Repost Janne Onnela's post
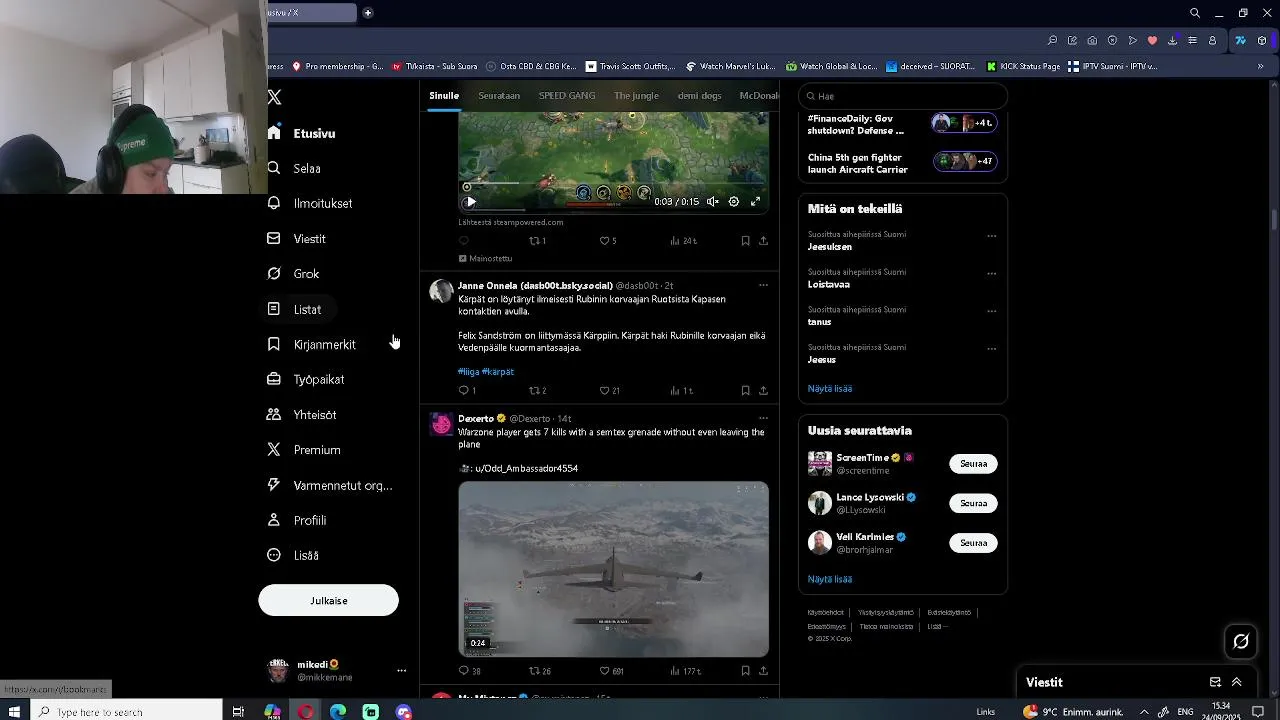The image size is (1280, 720). (x=537, y=391)
